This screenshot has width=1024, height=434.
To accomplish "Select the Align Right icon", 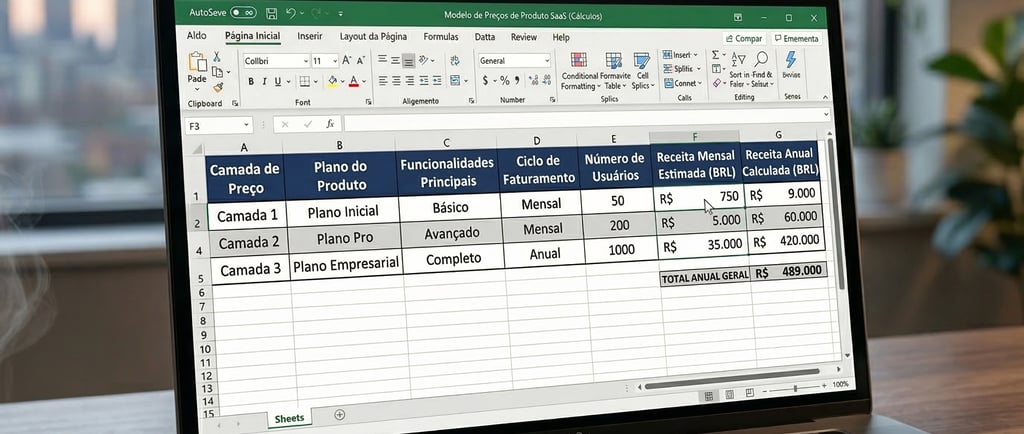I will [409, 81].
